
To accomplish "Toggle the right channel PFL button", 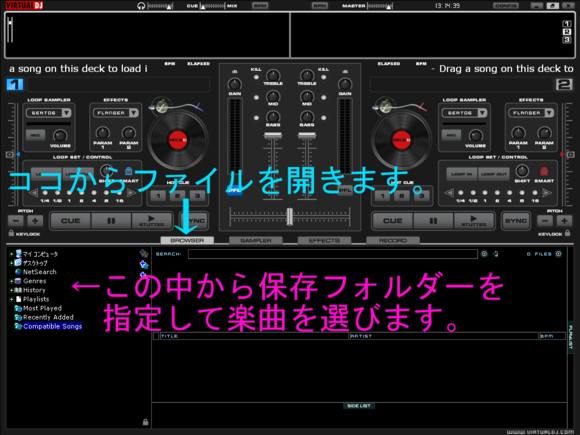I will (345, 190).
